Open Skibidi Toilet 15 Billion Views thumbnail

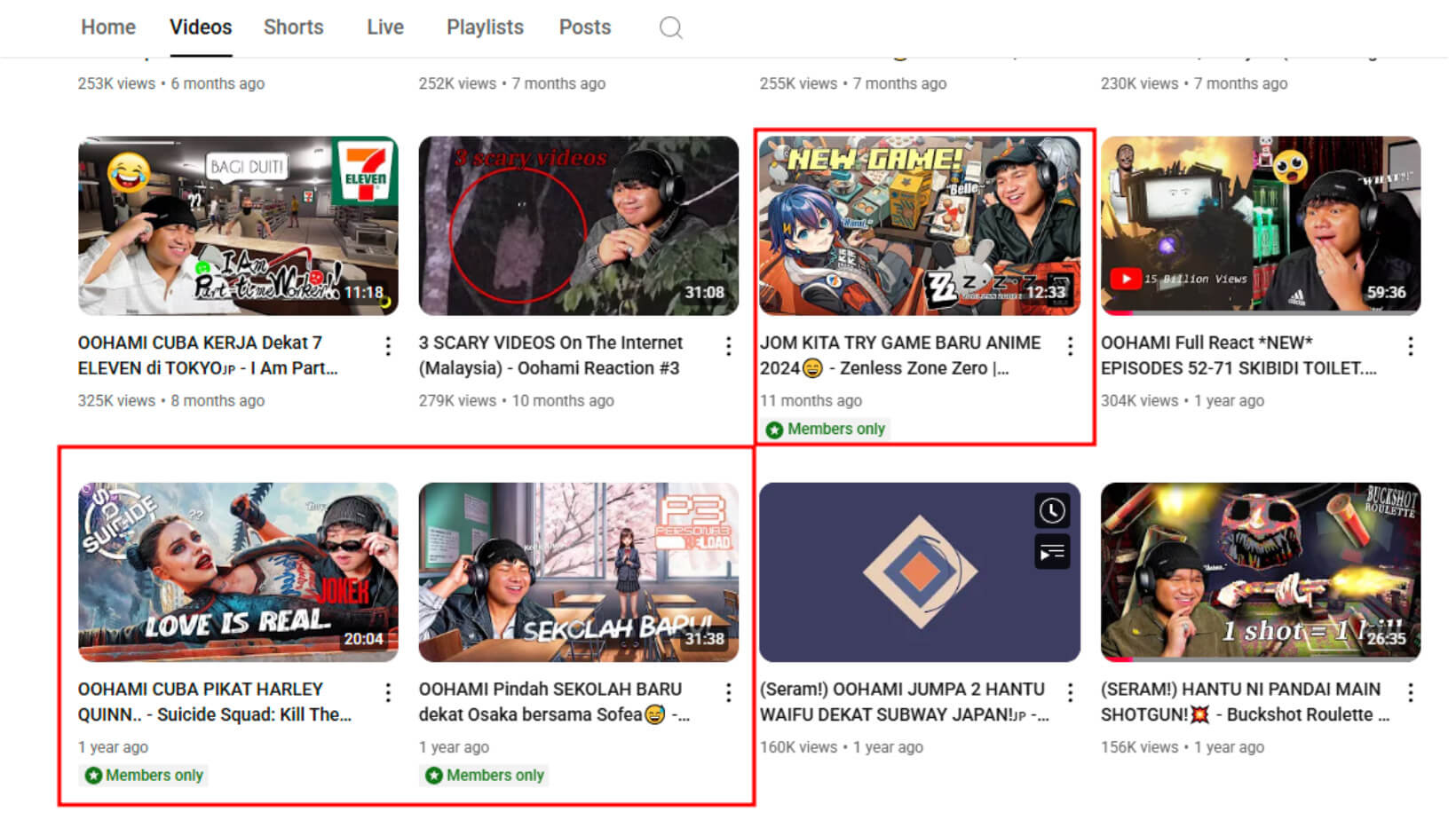point(1261,225)
